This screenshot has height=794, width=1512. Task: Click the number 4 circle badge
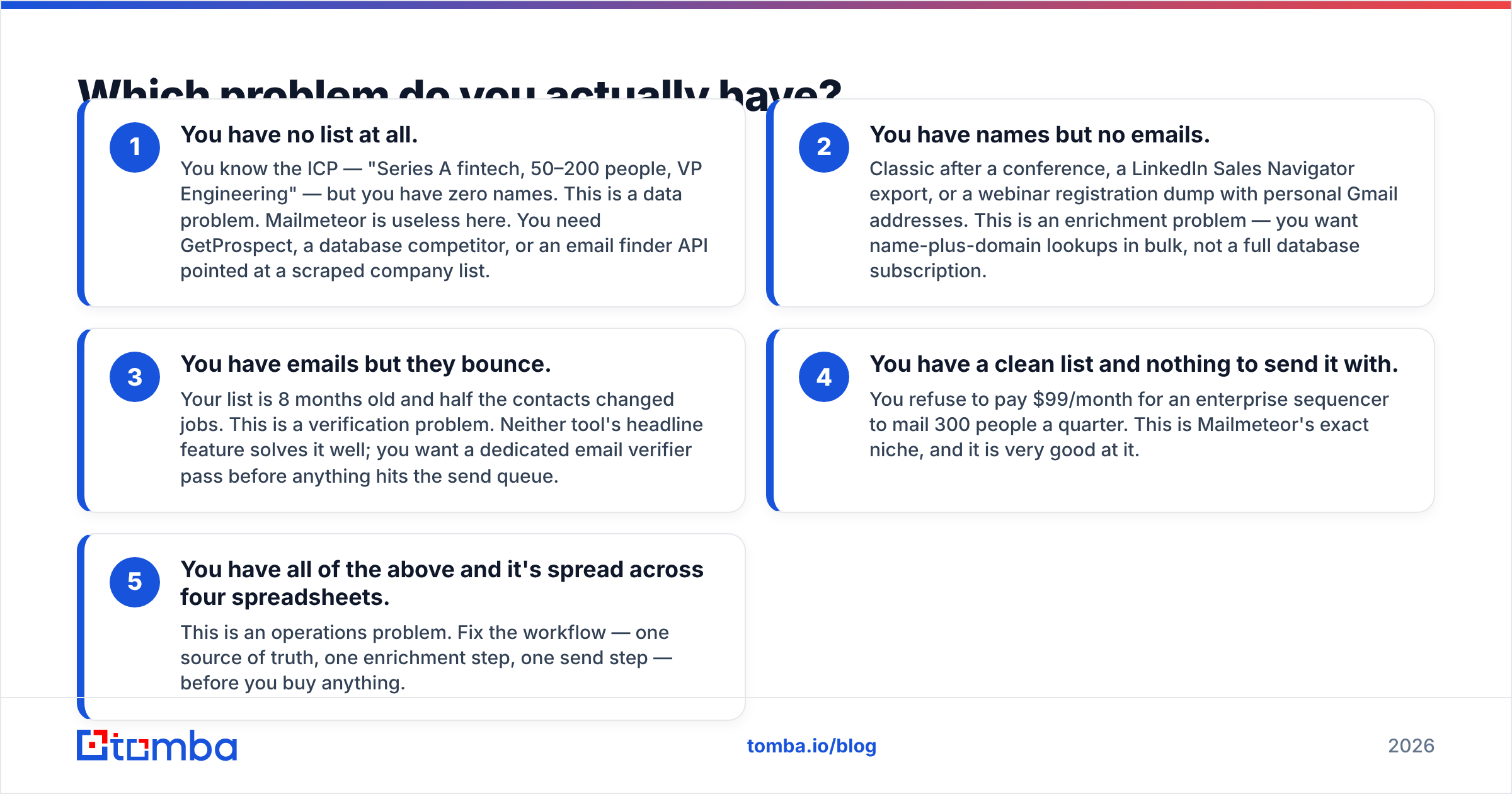(x=824, y=377)
